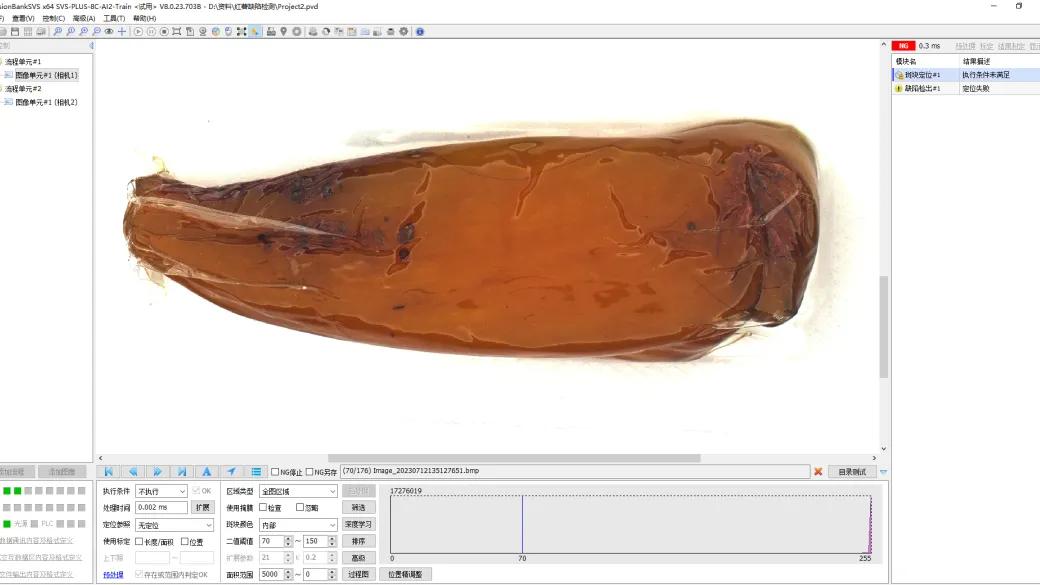Check the 长度/面积 calibration checkbox

click(139, 541)
